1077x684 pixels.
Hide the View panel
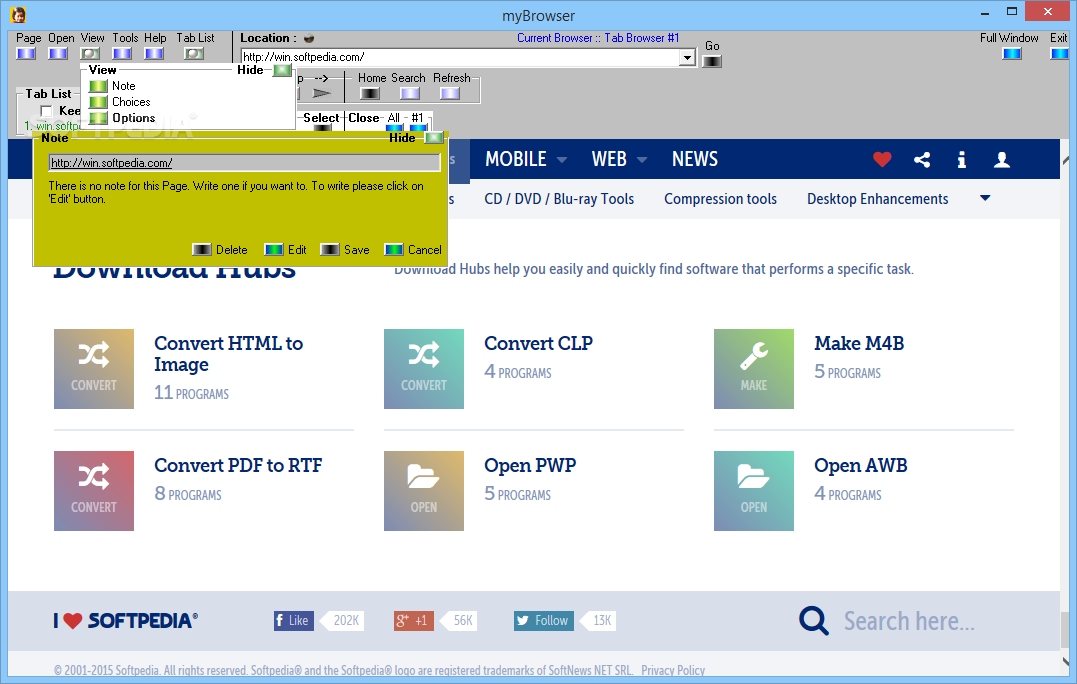pos(282,70)
